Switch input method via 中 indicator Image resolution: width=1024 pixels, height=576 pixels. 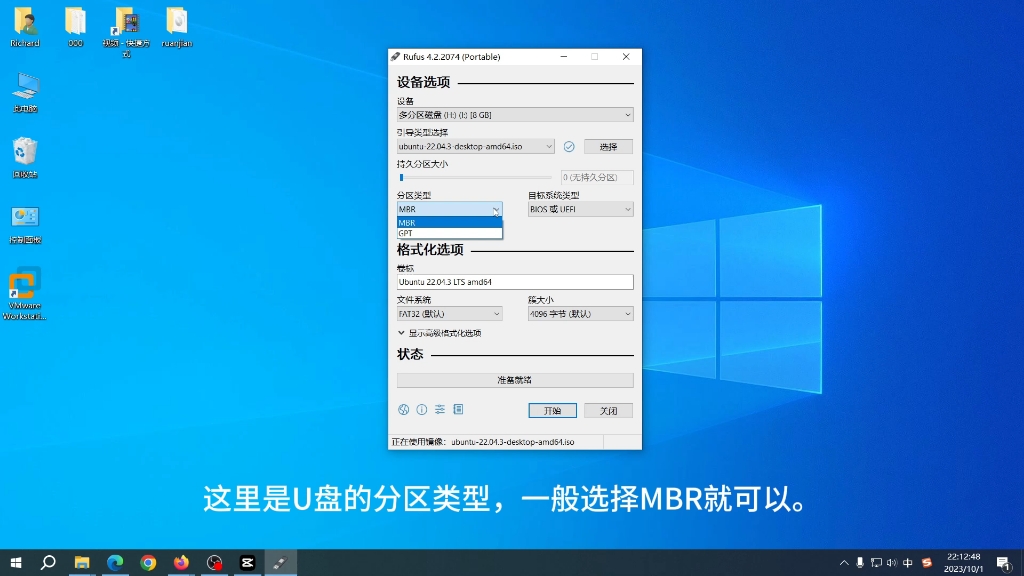(908, 563)
